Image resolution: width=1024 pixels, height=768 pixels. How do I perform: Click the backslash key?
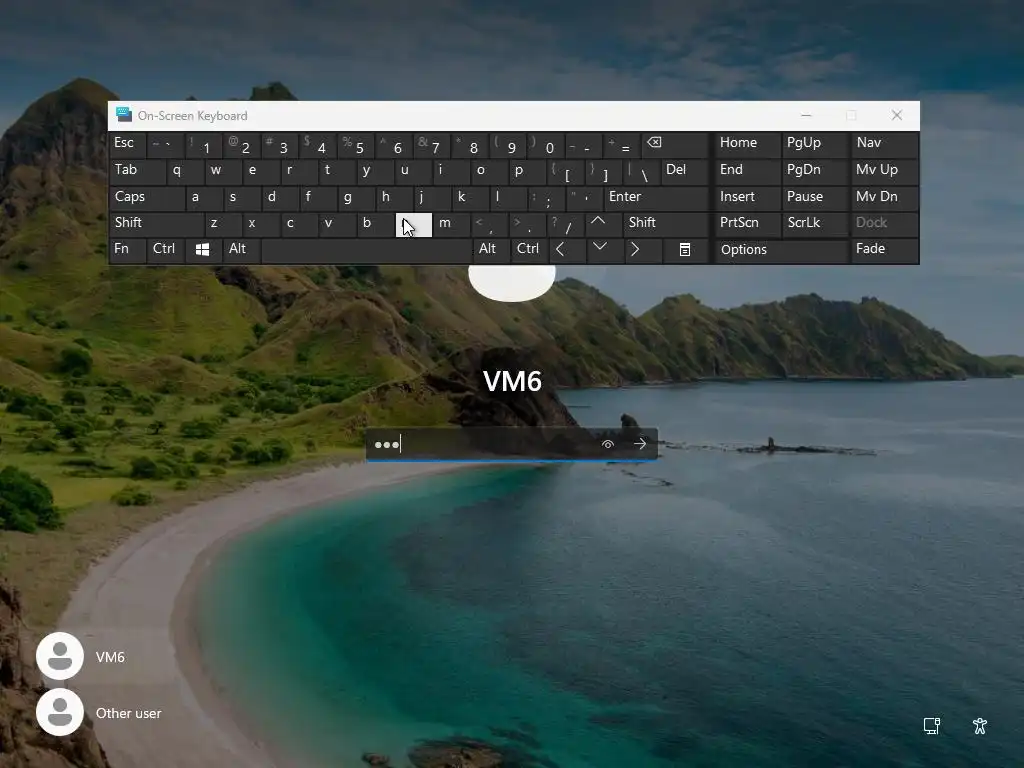[641, 171]
